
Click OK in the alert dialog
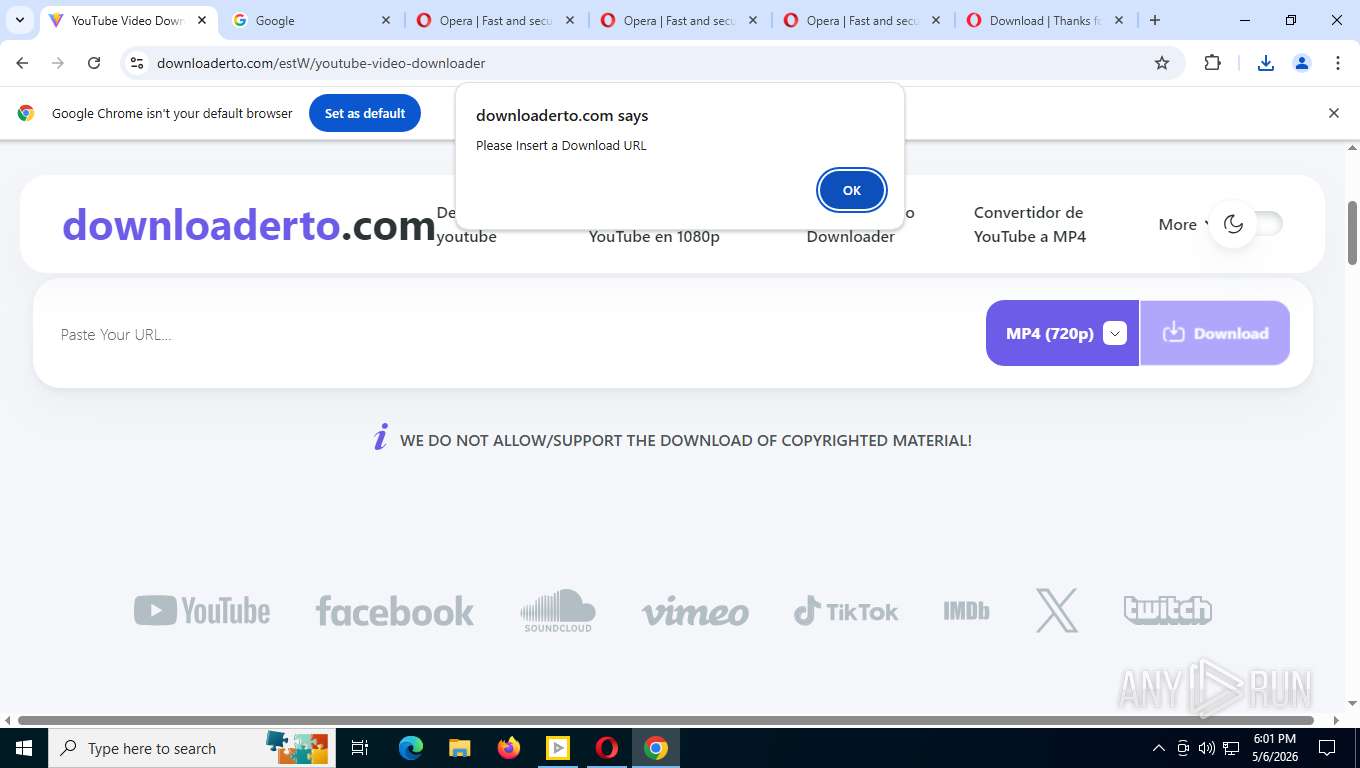tap(851, 190)
